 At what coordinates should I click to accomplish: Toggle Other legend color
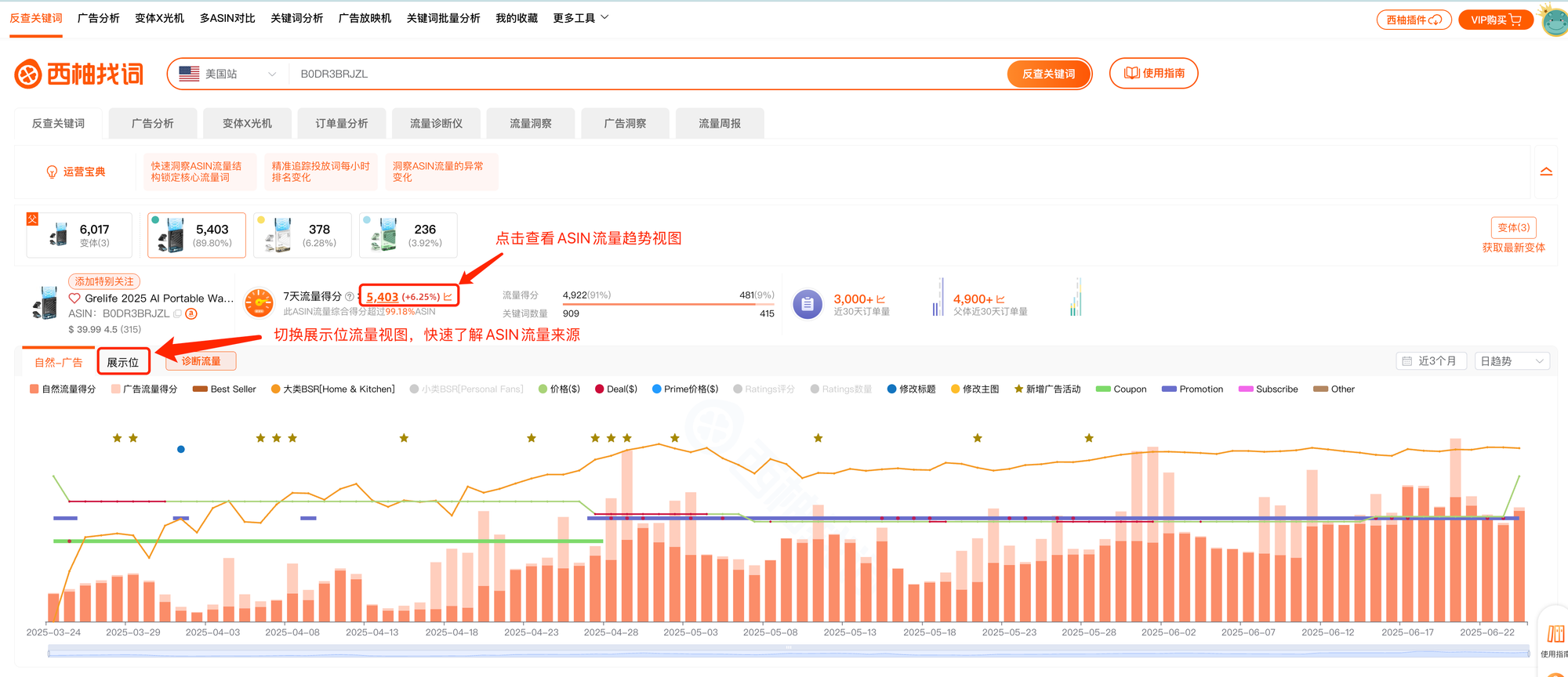click(x=1320, y=389)
